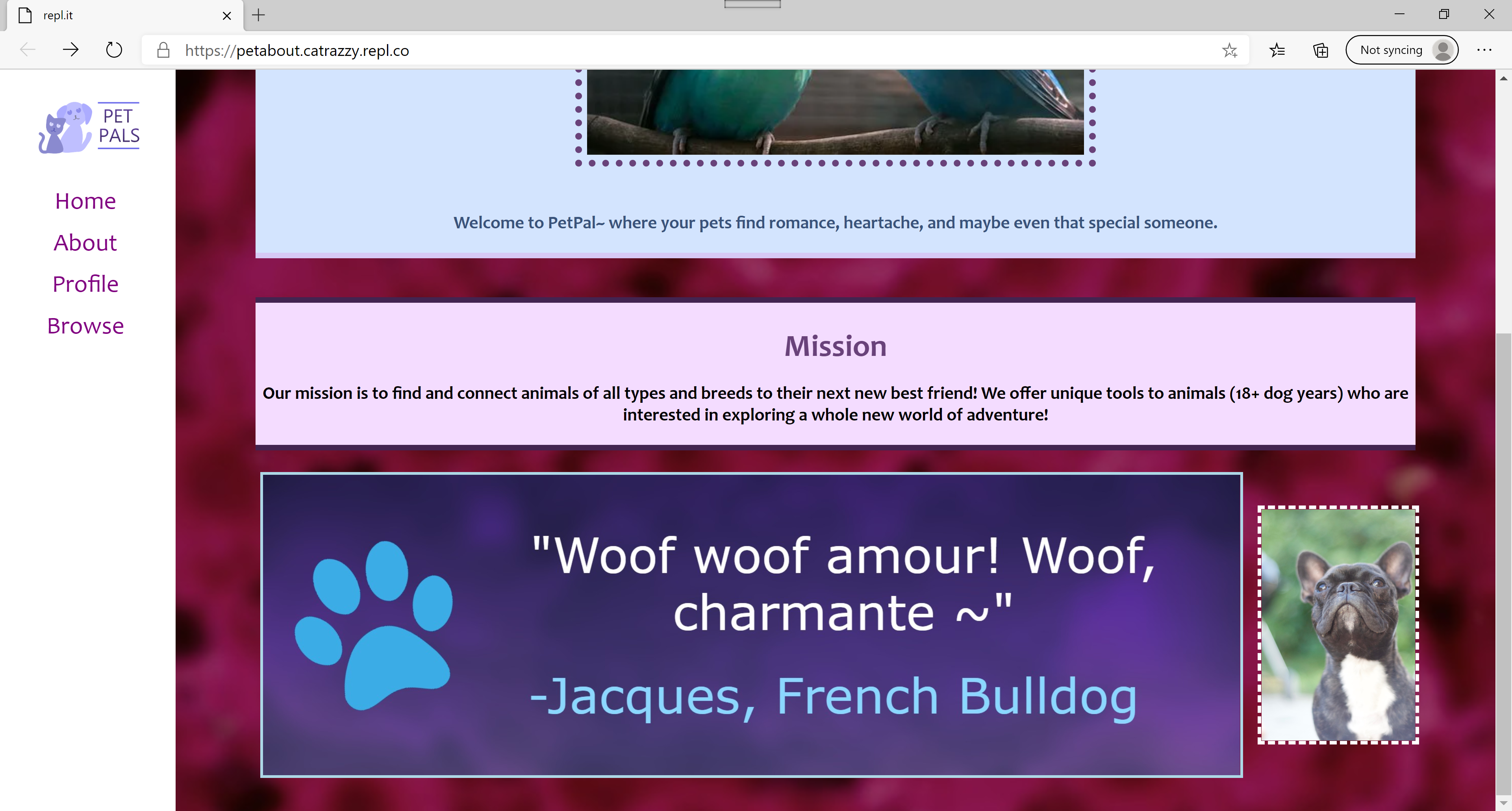Open the Collections icon
1512x811 pixels.
[x=1320, y=50]
